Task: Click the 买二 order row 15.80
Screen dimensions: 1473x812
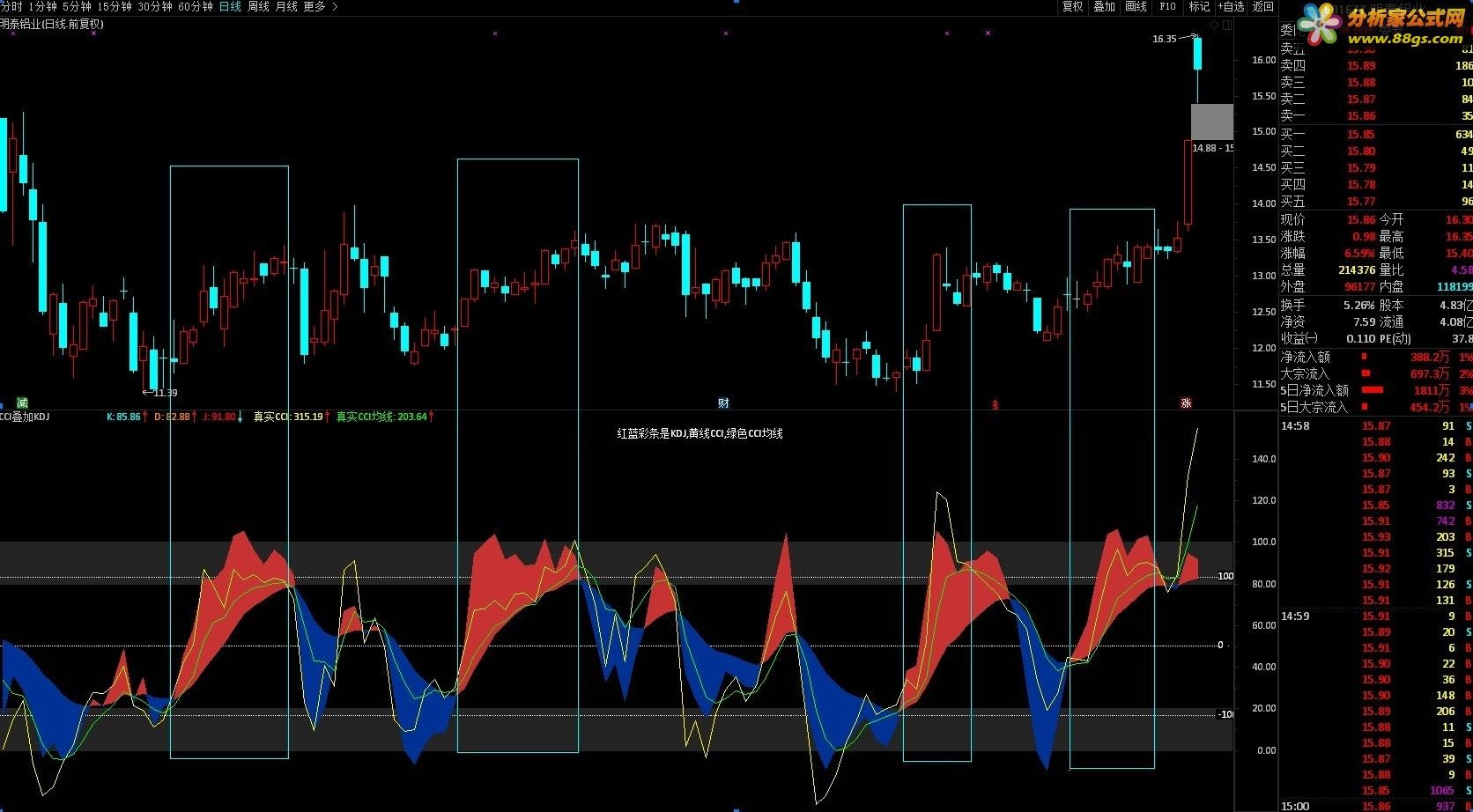Action: pyautogui.click(x=1375, y=151)
